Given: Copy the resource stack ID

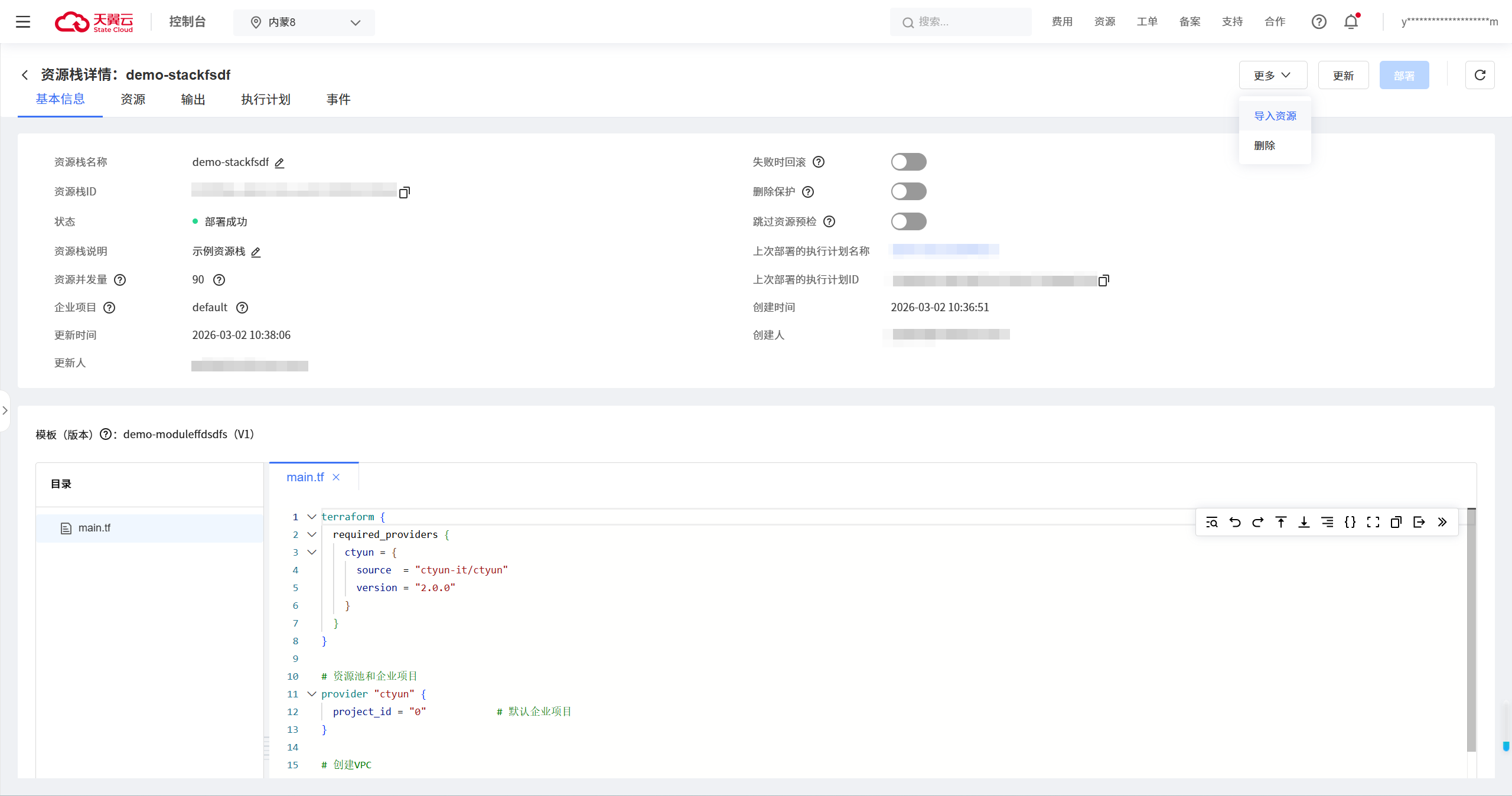Looking at the screenshot, I should [404, 193].
